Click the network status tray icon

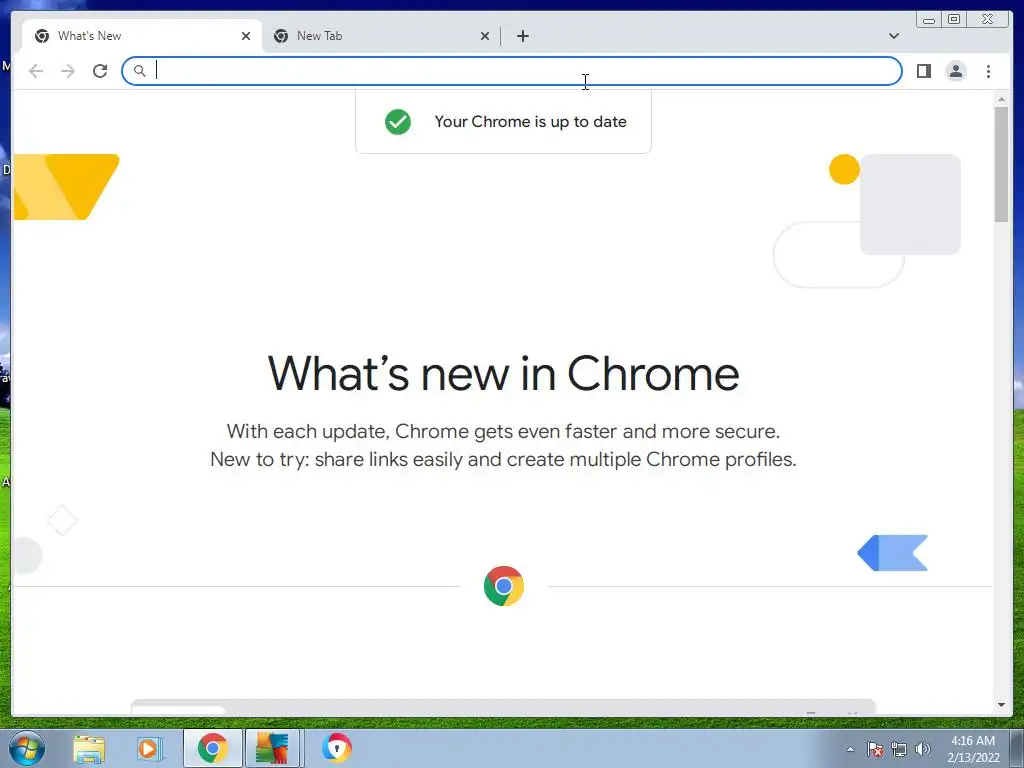pos(899,749)
